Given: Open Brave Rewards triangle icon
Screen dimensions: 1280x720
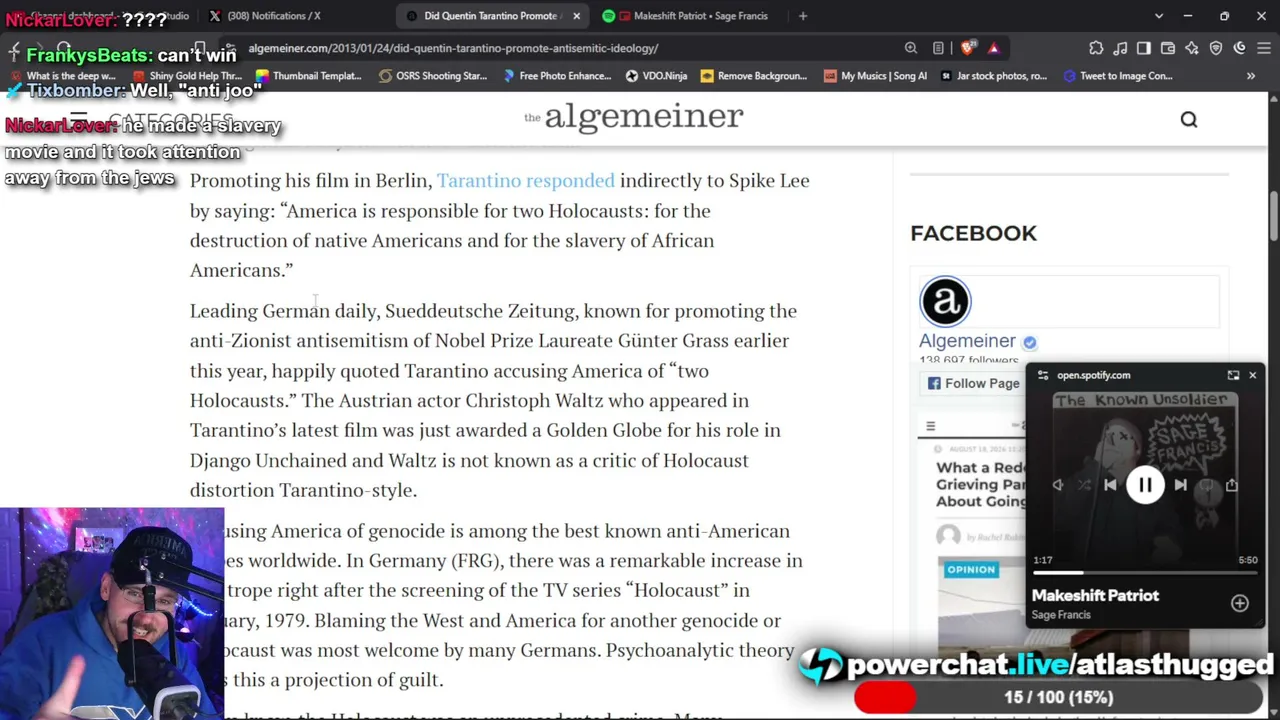Looking at the screenshot, I should pyautogui.click(x=993, y=48).
